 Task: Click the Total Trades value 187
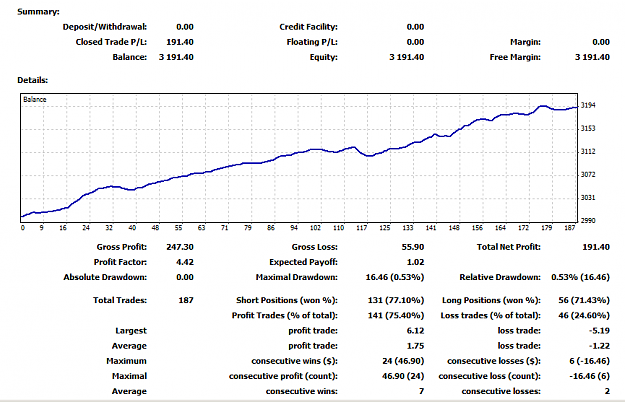186,300
